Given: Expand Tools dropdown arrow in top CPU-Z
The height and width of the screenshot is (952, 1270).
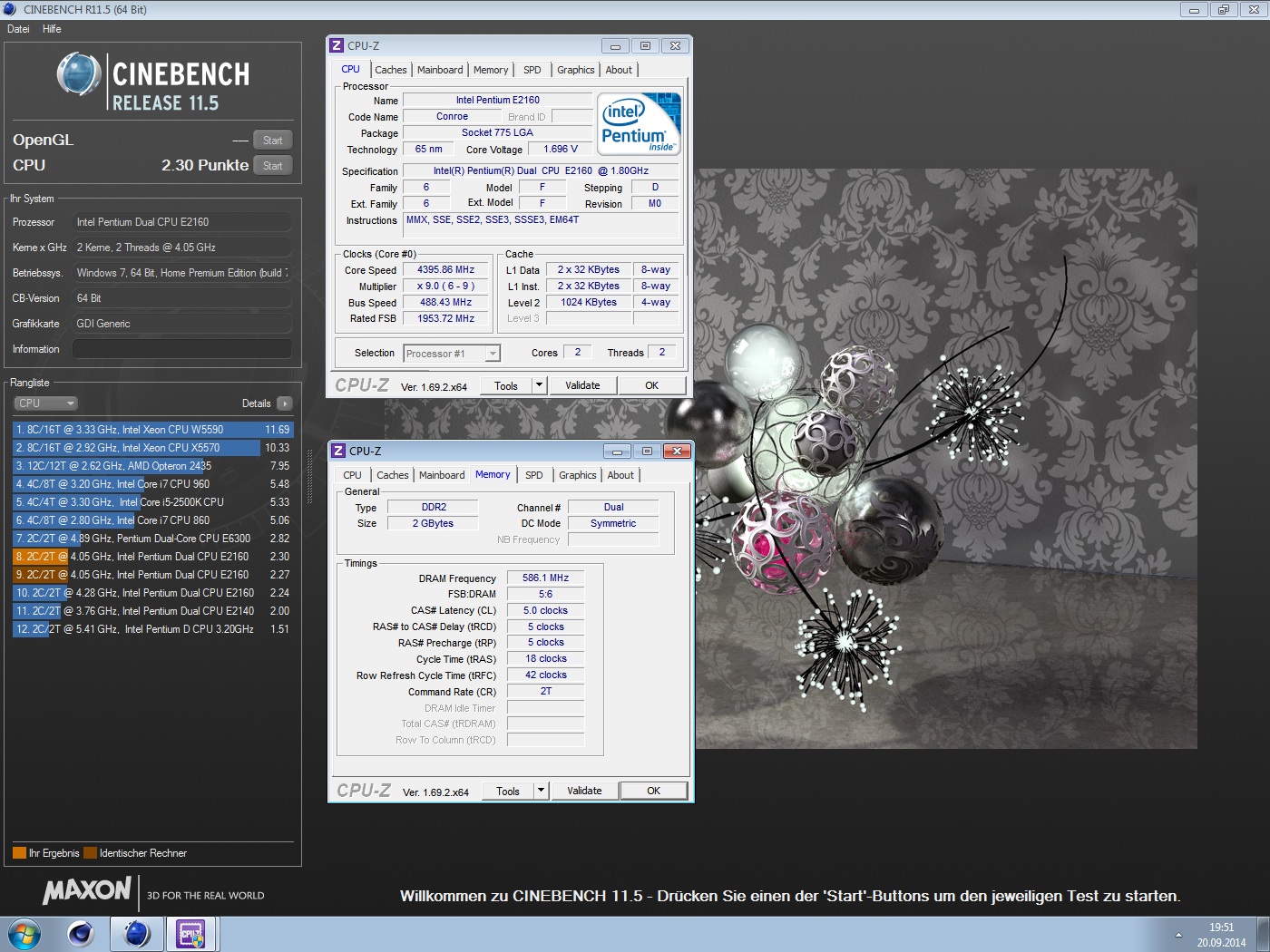Looking at the screenshot, I should [x=539, y=385].
